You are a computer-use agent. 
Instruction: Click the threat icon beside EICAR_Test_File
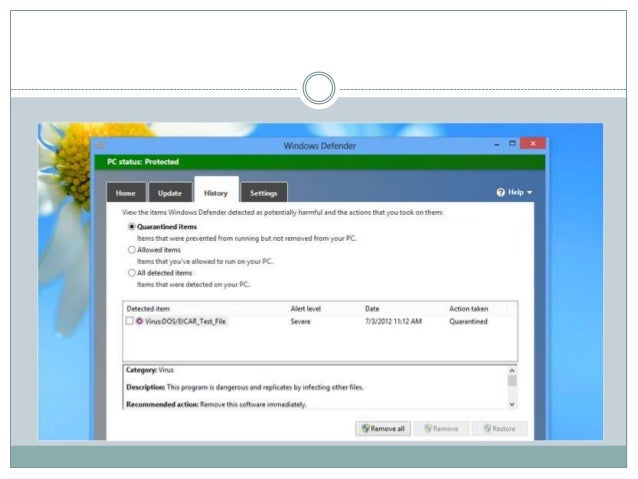139,321
